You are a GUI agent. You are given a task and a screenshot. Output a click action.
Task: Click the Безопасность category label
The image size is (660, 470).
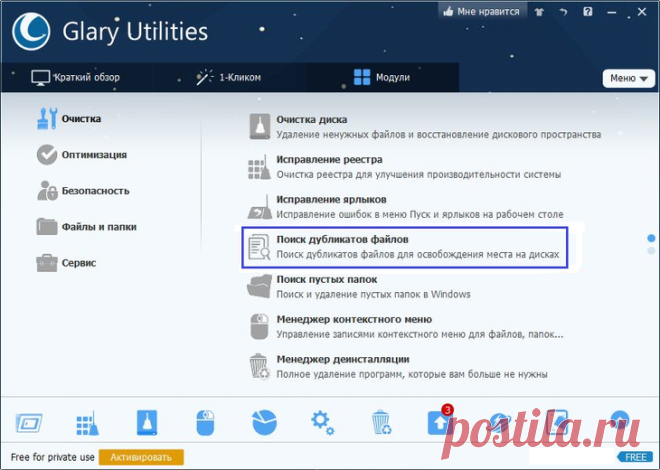click(96, 191)
